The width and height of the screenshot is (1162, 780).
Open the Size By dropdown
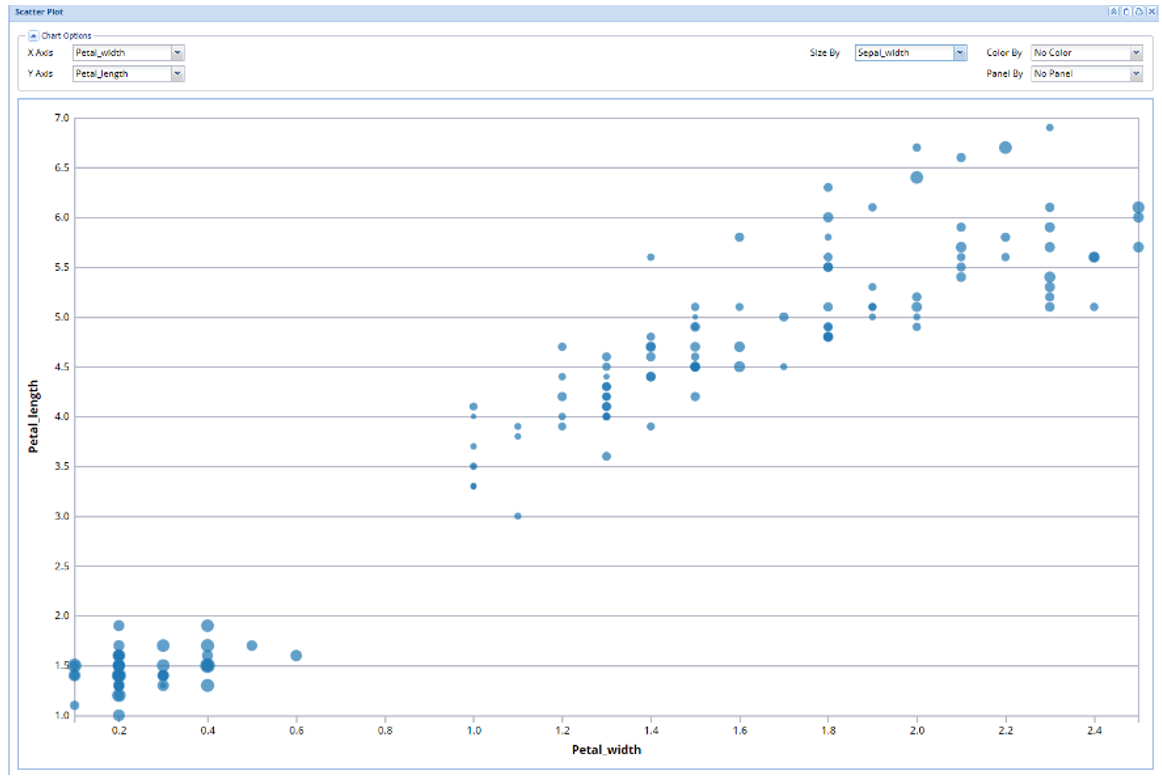(960, 52)
